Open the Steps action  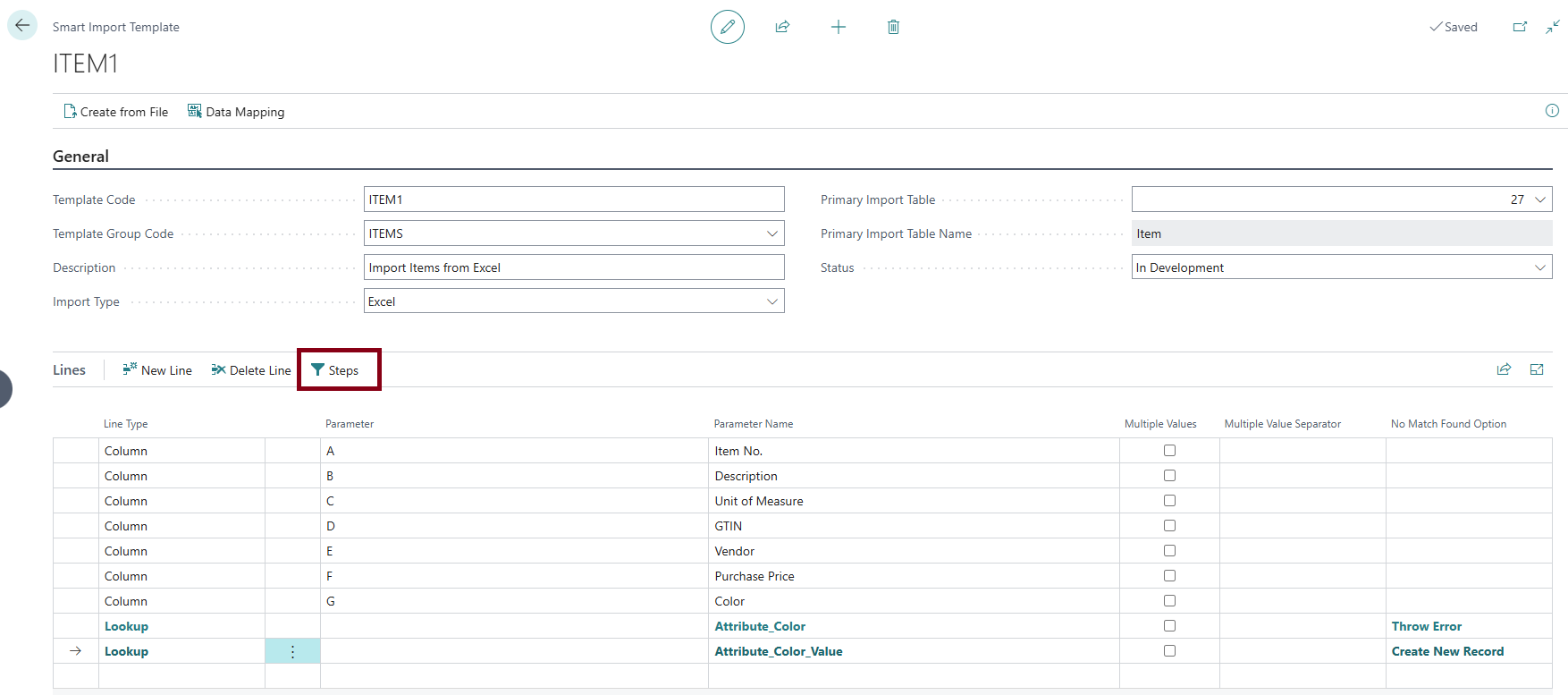(335, 370)
